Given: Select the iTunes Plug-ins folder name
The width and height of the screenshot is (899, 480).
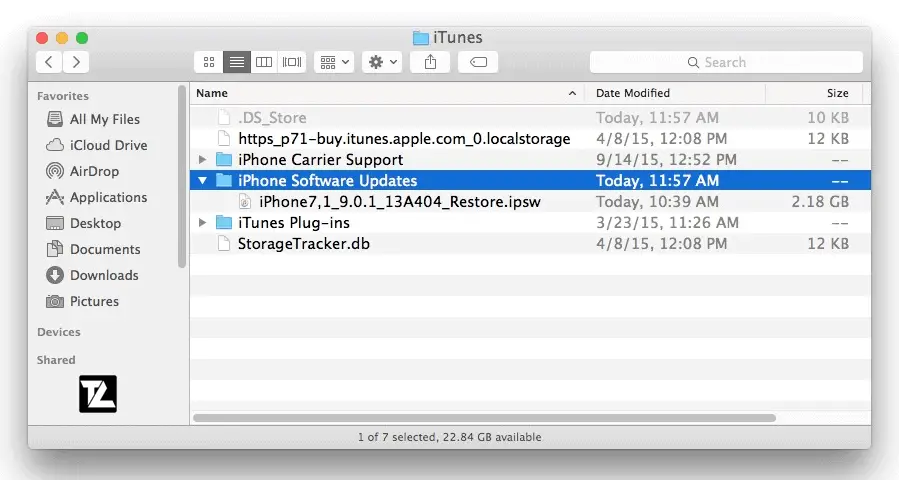Looking at the screenshot, I should point(294,223).
